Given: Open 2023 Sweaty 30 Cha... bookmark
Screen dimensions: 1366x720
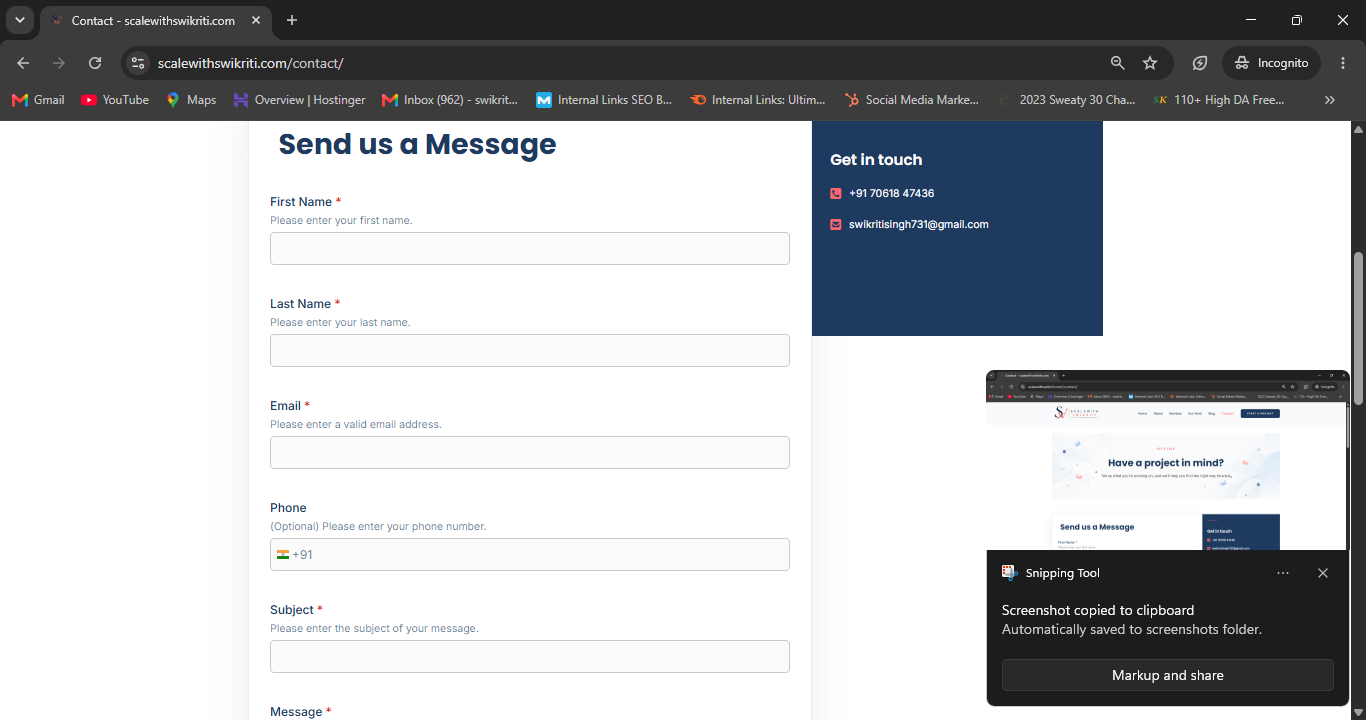Looking at the screenshot, I should (x=1066, y=100).
